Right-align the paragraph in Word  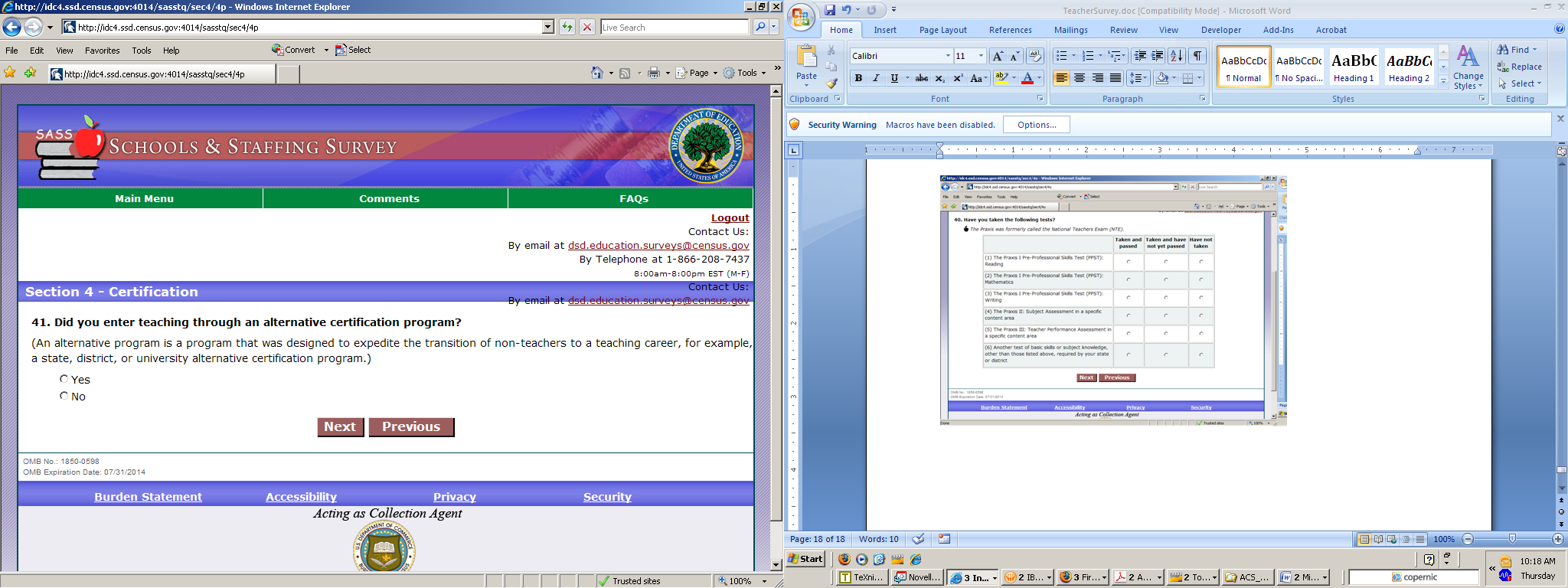(x=1098, y=78)
